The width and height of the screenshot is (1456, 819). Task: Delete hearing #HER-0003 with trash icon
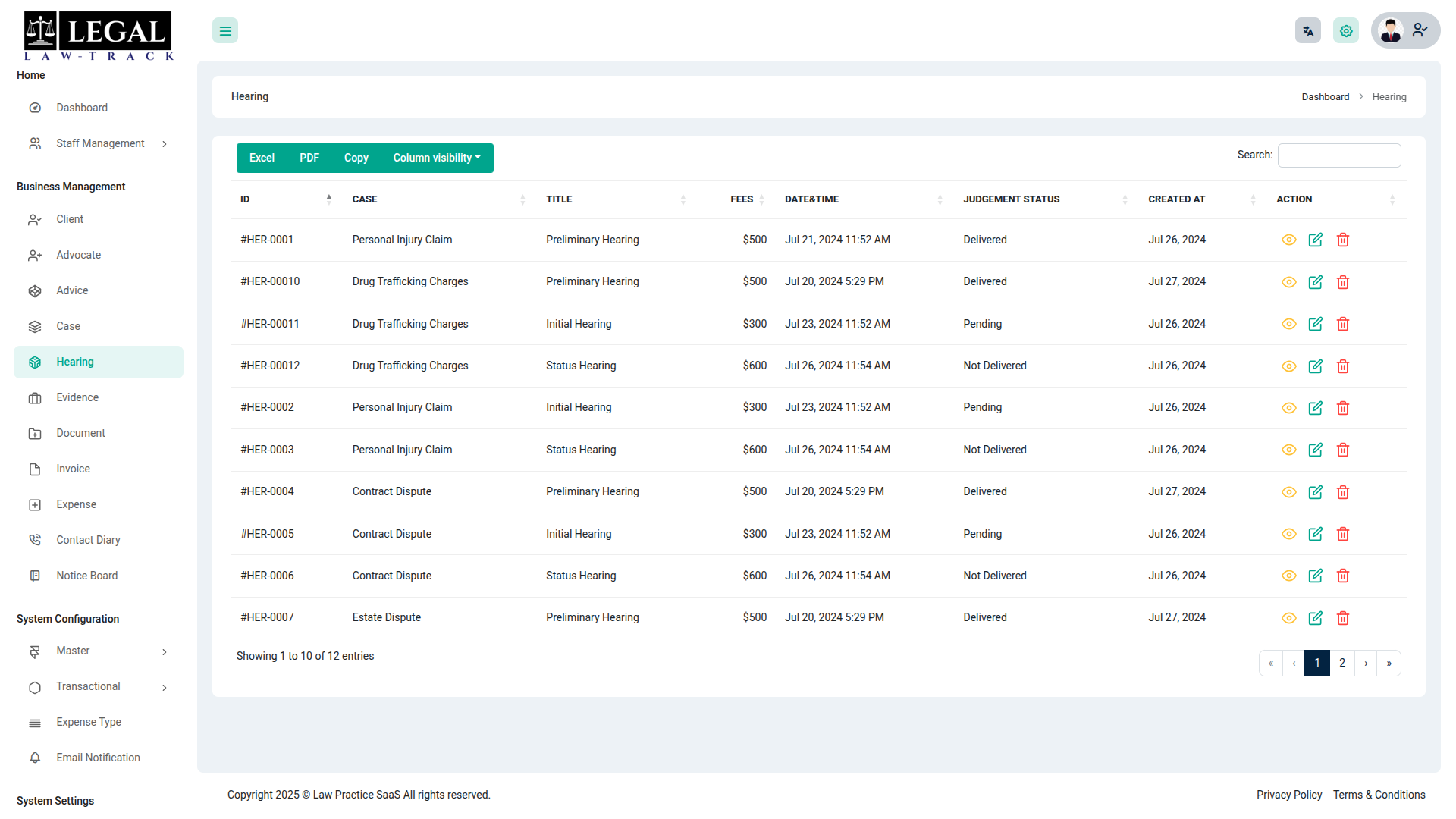click(x=1343, y=450)
